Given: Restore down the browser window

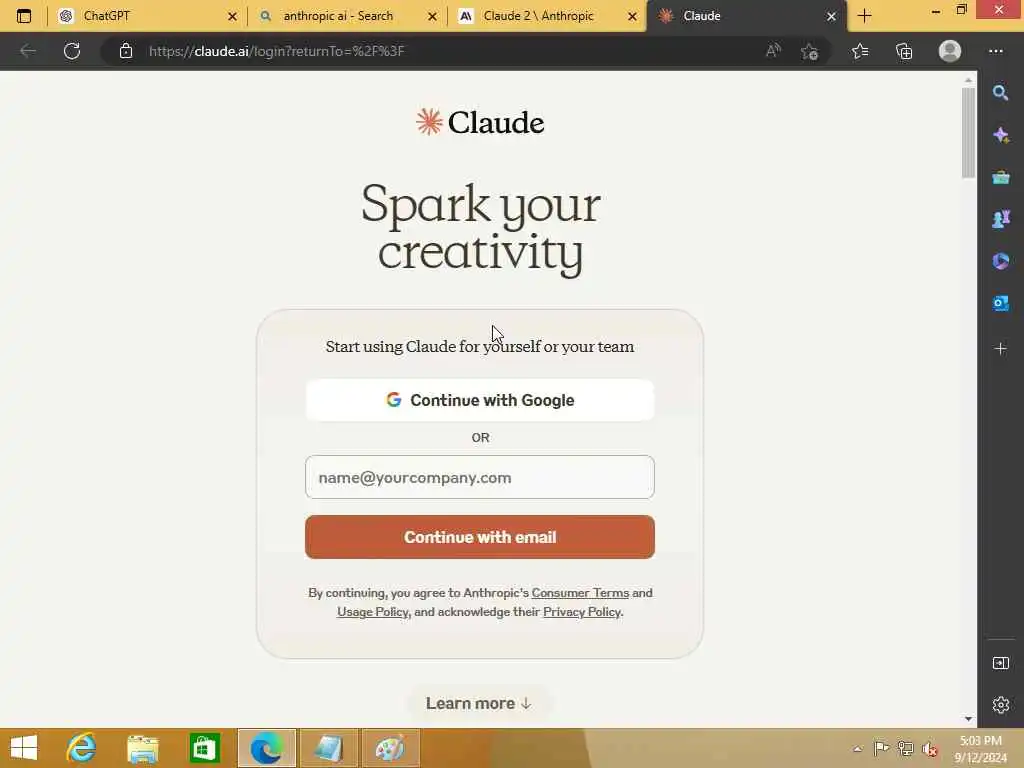Looking at the screenshot, I should tap(961, 10).
